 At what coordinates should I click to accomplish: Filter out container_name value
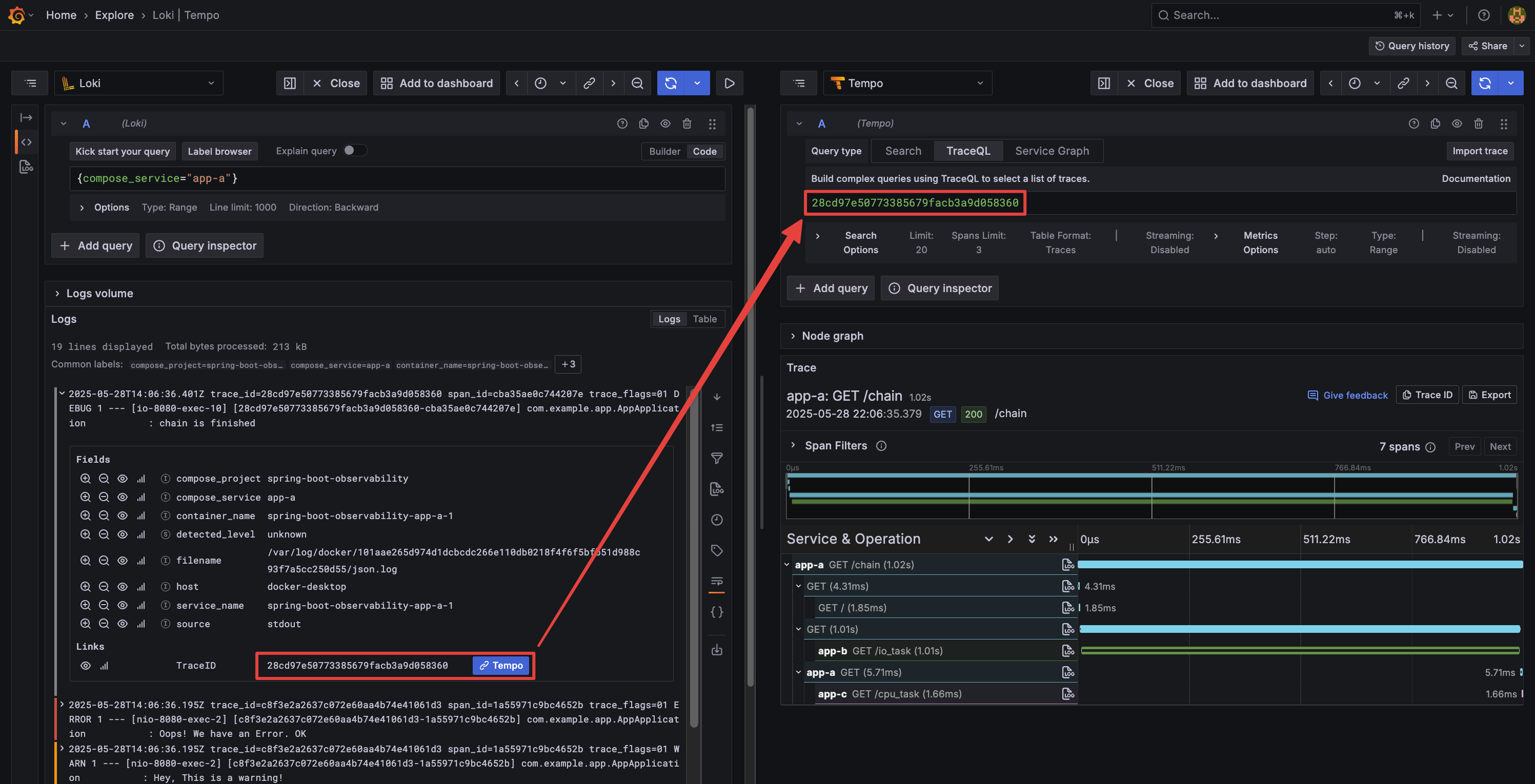tap(104, 516)
